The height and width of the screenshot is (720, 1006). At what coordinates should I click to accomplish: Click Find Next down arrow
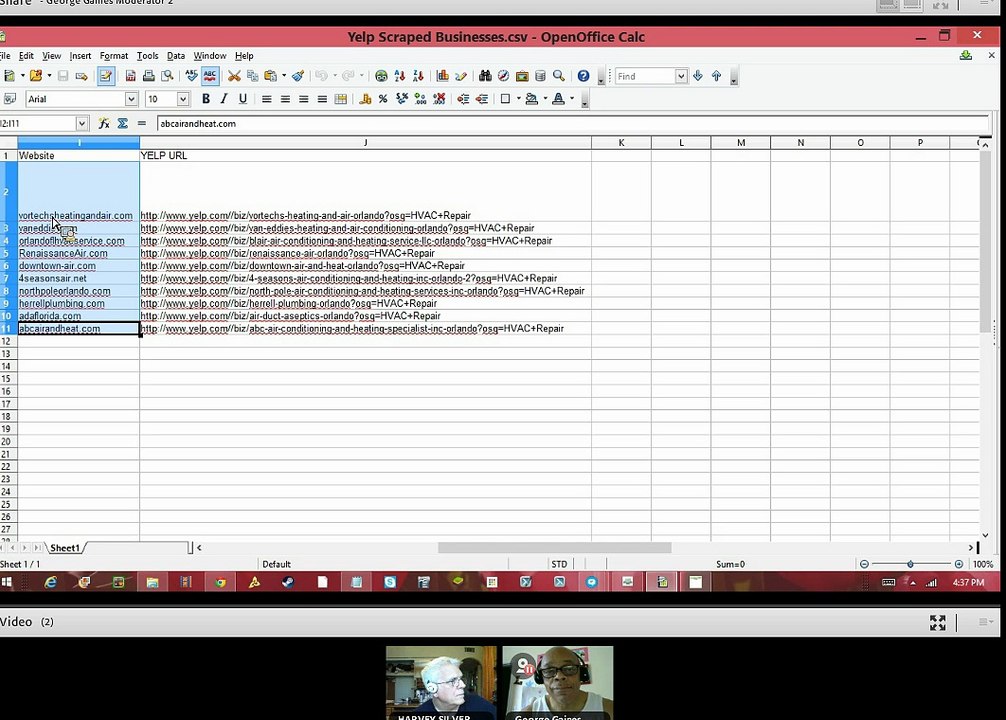click(698, 76)
